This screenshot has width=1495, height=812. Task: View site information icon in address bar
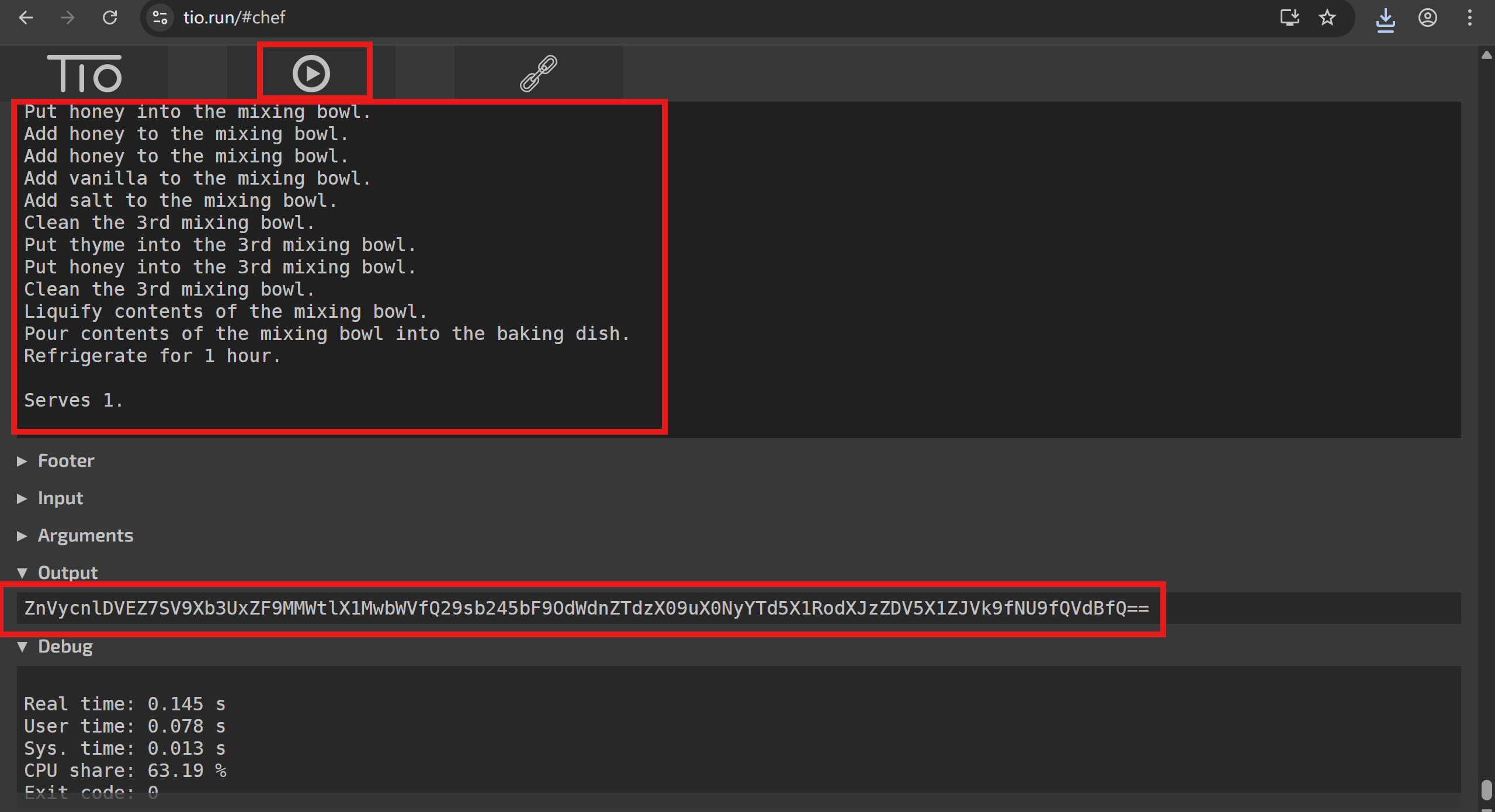pos(160,18)
